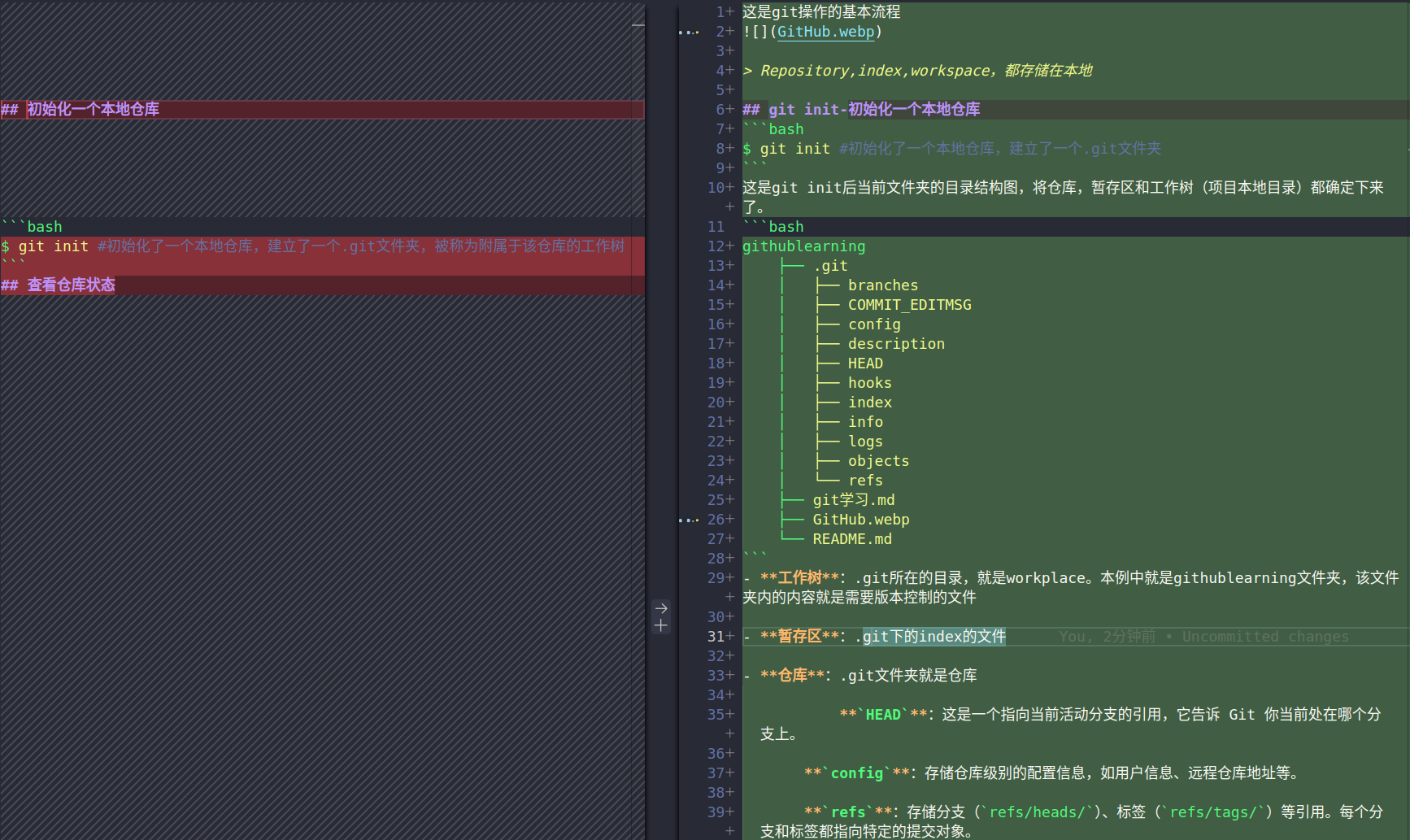Click the '```bash' line on line 7
The height and width of the screenshot is (840, 1410).
tap(773, 129)
